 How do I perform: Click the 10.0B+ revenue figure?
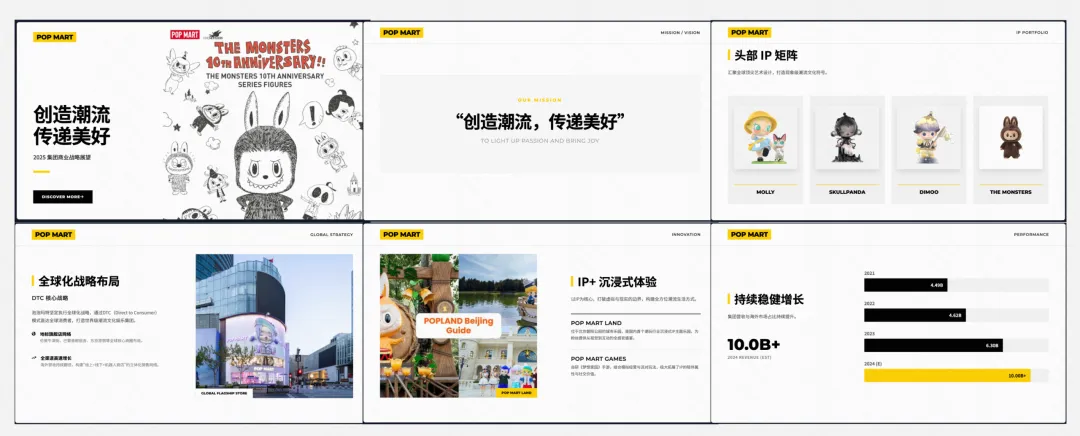point(754,344)
